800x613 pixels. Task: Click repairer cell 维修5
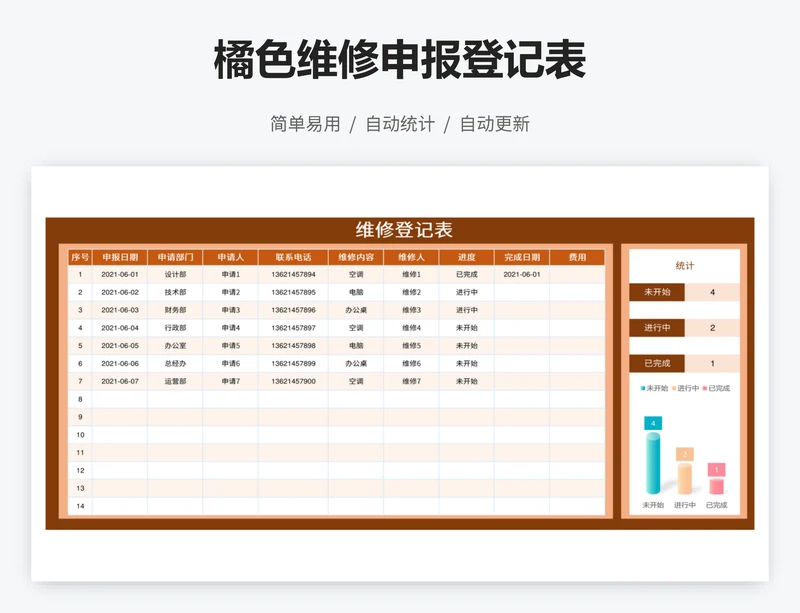point(411,346)
